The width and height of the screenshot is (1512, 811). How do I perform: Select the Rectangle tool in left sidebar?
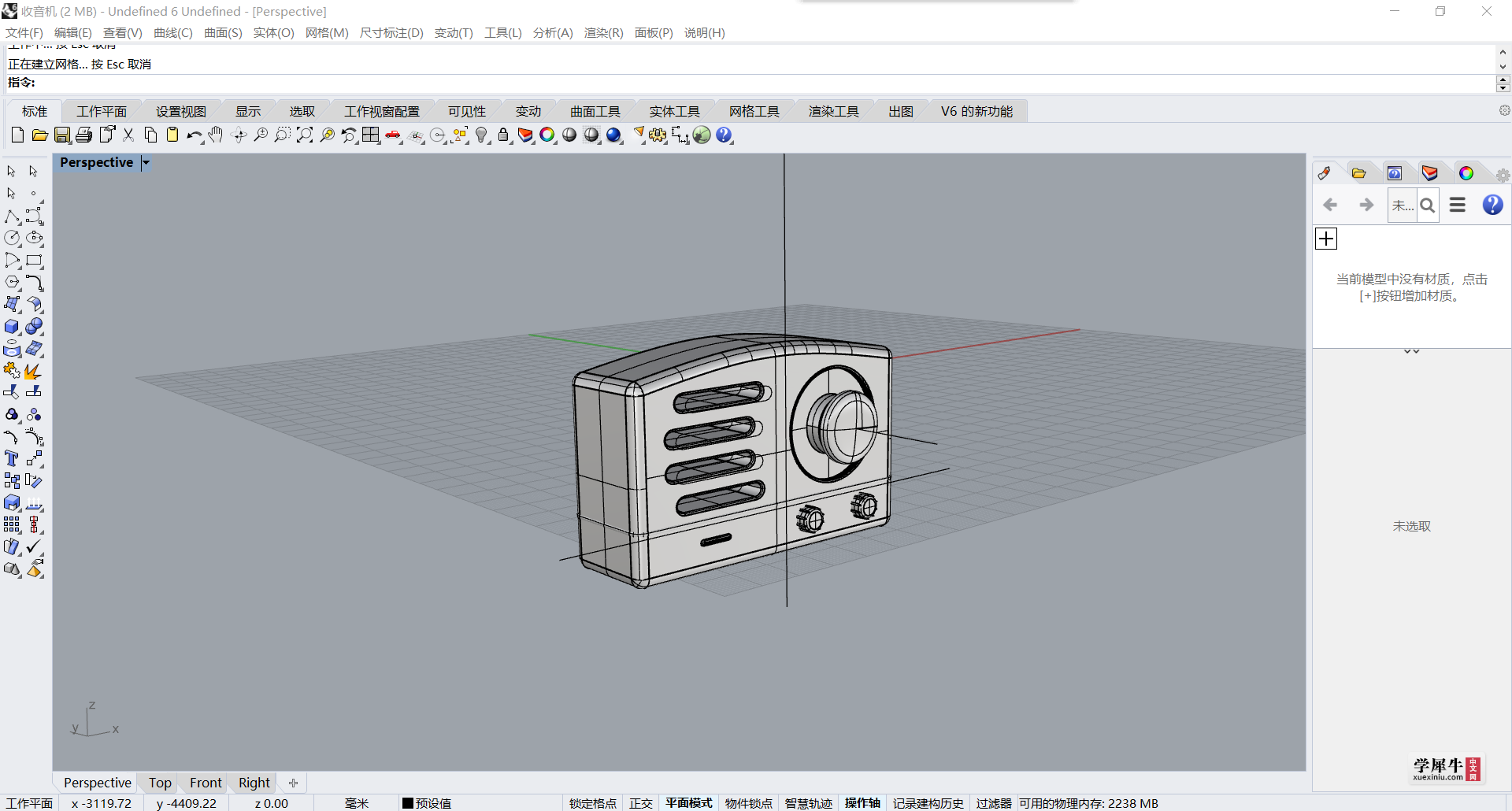click(35, 260)
